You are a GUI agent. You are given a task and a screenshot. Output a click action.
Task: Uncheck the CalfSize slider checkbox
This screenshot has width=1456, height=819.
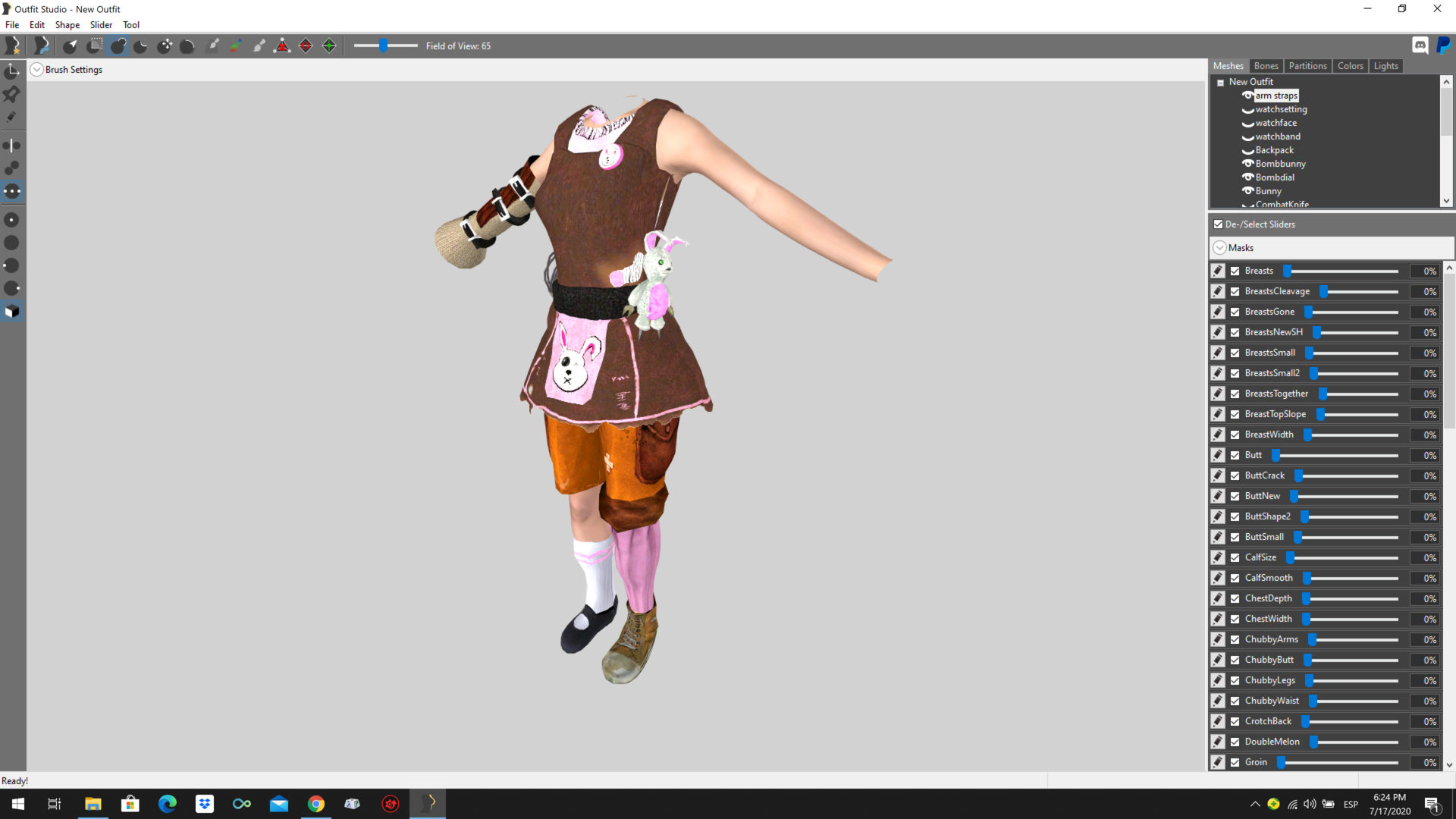1235,557
